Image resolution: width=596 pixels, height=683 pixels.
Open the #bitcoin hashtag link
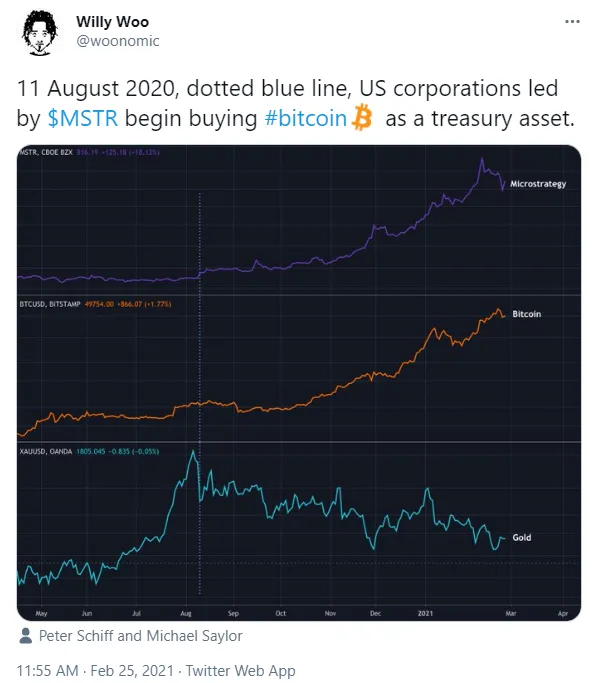tap(306, 118)
